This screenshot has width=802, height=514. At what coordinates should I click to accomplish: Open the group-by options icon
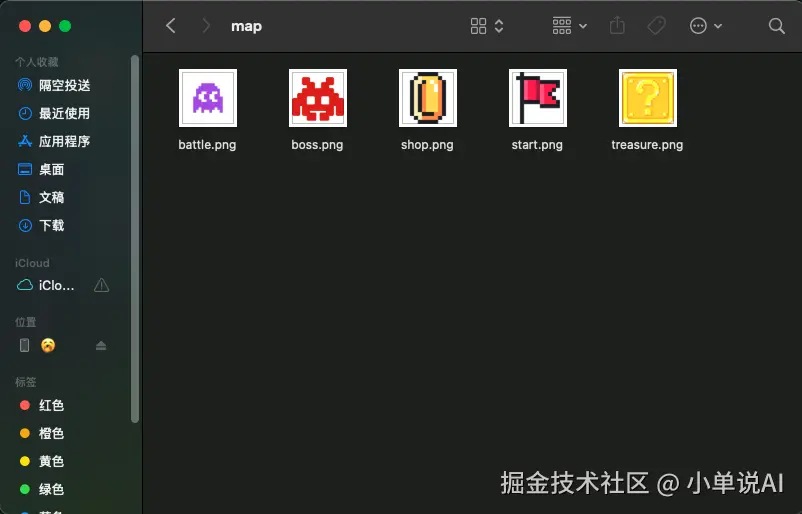click(562, 26)
